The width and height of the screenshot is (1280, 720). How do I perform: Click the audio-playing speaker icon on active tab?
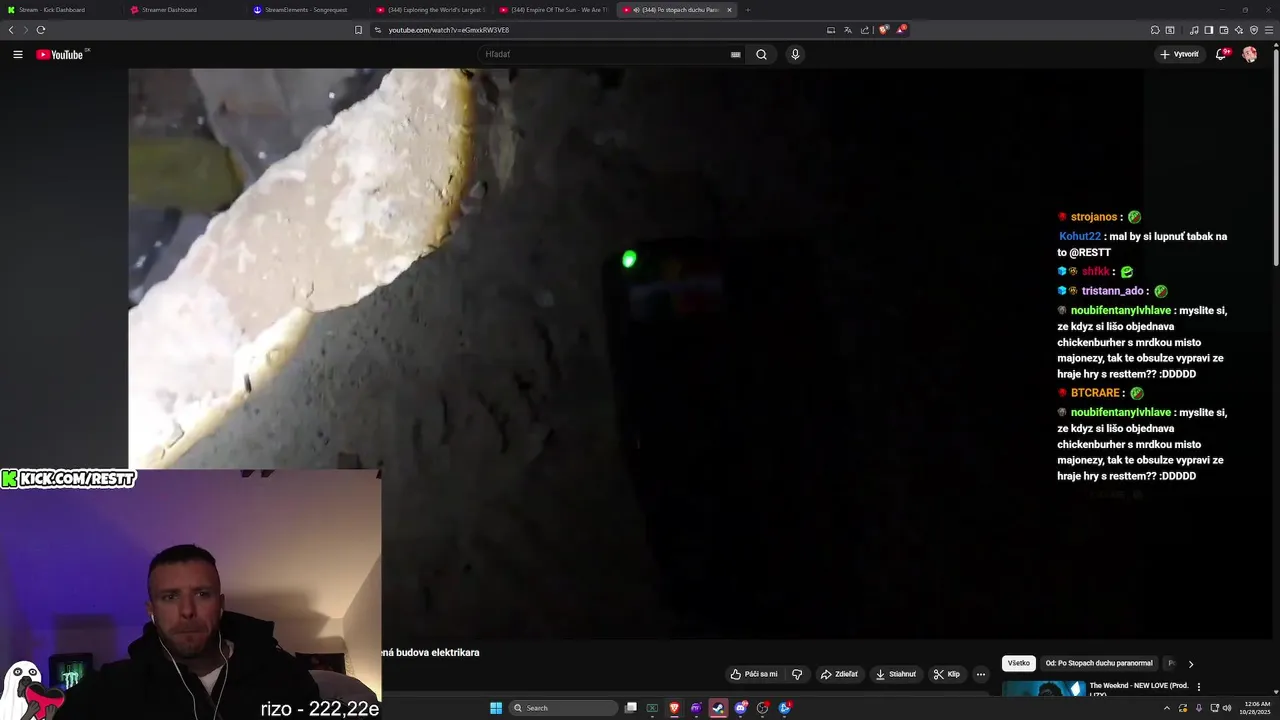point(636,10)
